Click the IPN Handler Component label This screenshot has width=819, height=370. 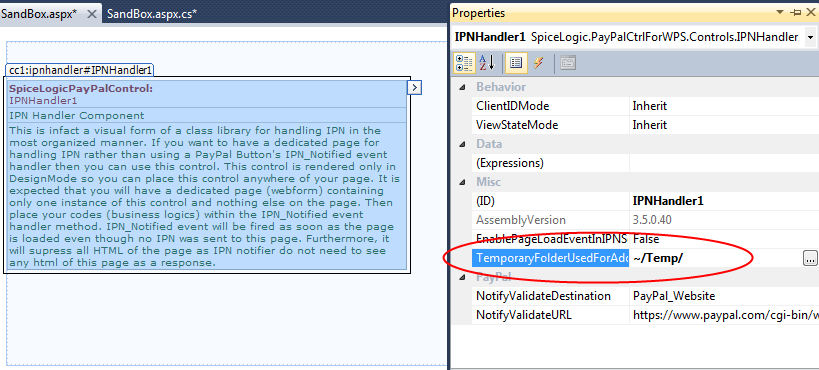(x=77, y=115)
